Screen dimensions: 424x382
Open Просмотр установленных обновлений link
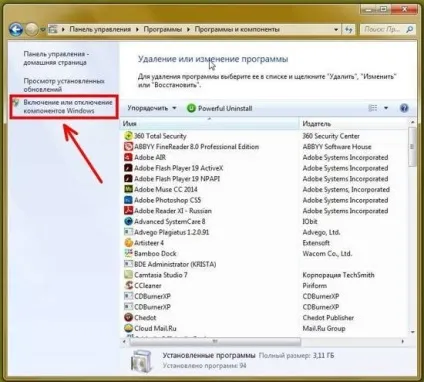64,85
